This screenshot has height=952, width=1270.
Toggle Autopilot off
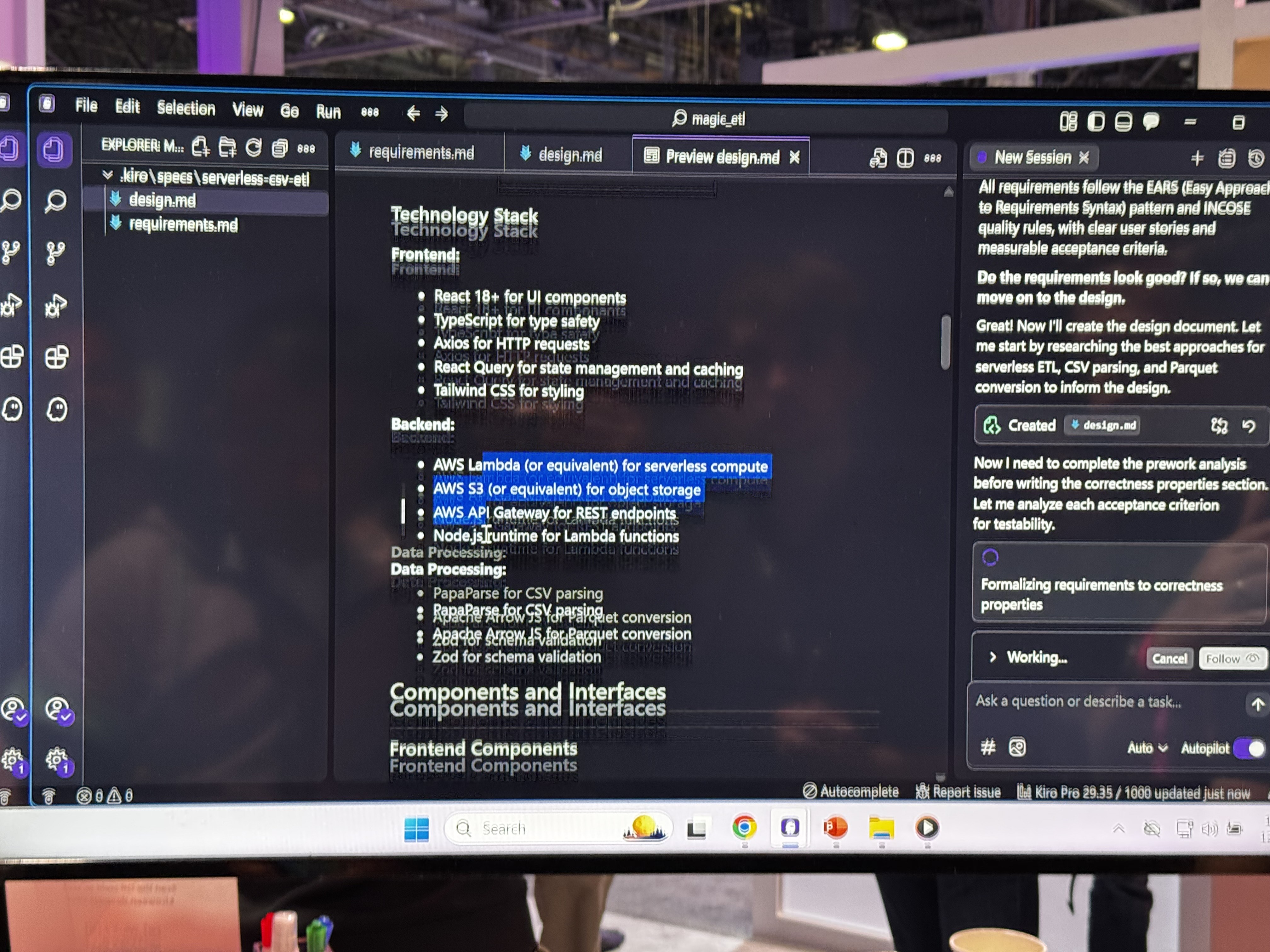click(x=1249, y=748)
